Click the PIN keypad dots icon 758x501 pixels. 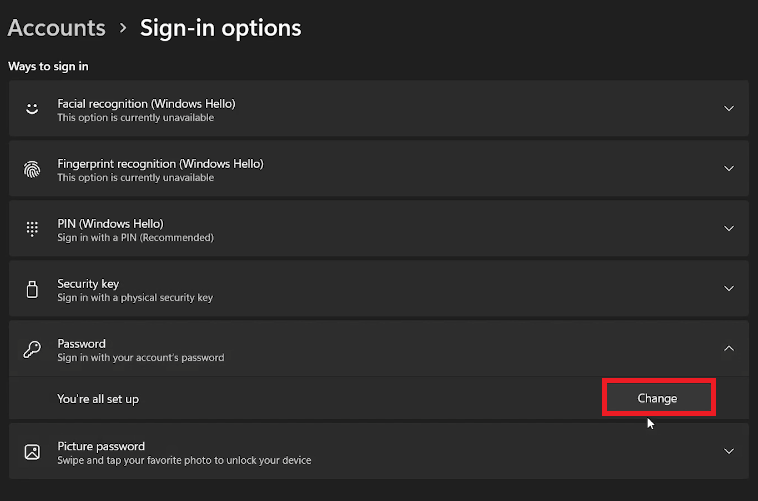point(32,229)
